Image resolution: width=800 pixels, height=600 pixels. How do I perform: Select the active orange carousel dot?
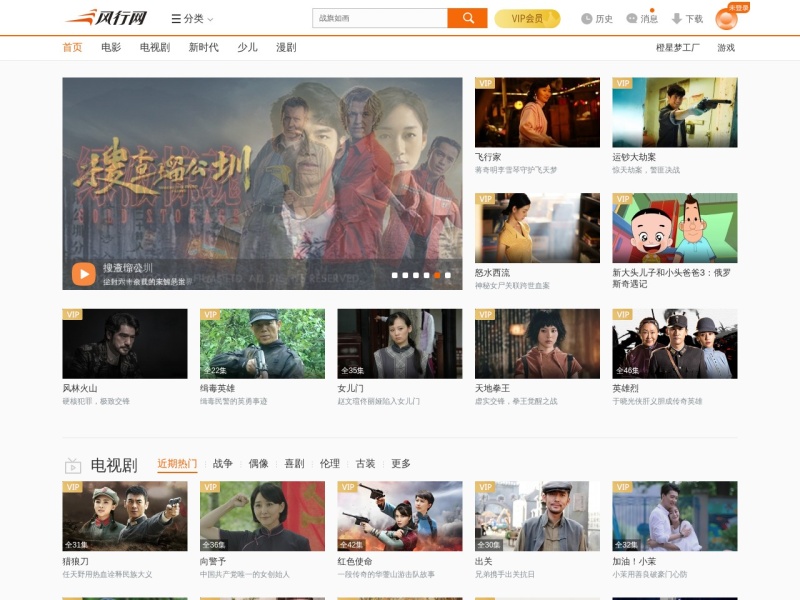[x=437, y=275]
